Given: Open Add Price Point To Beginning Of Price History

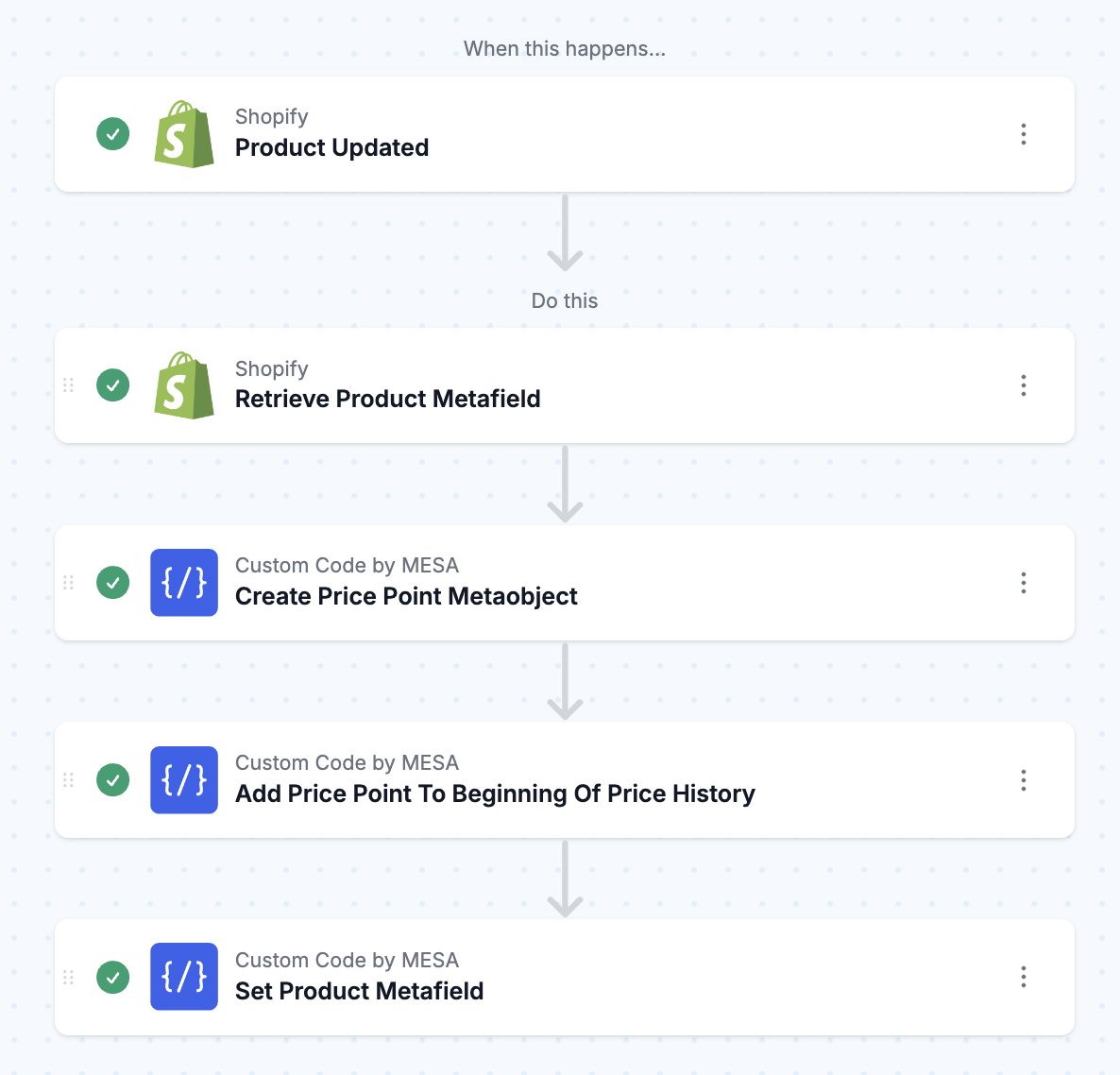Looking at the screenshot, I should [565, 780].
